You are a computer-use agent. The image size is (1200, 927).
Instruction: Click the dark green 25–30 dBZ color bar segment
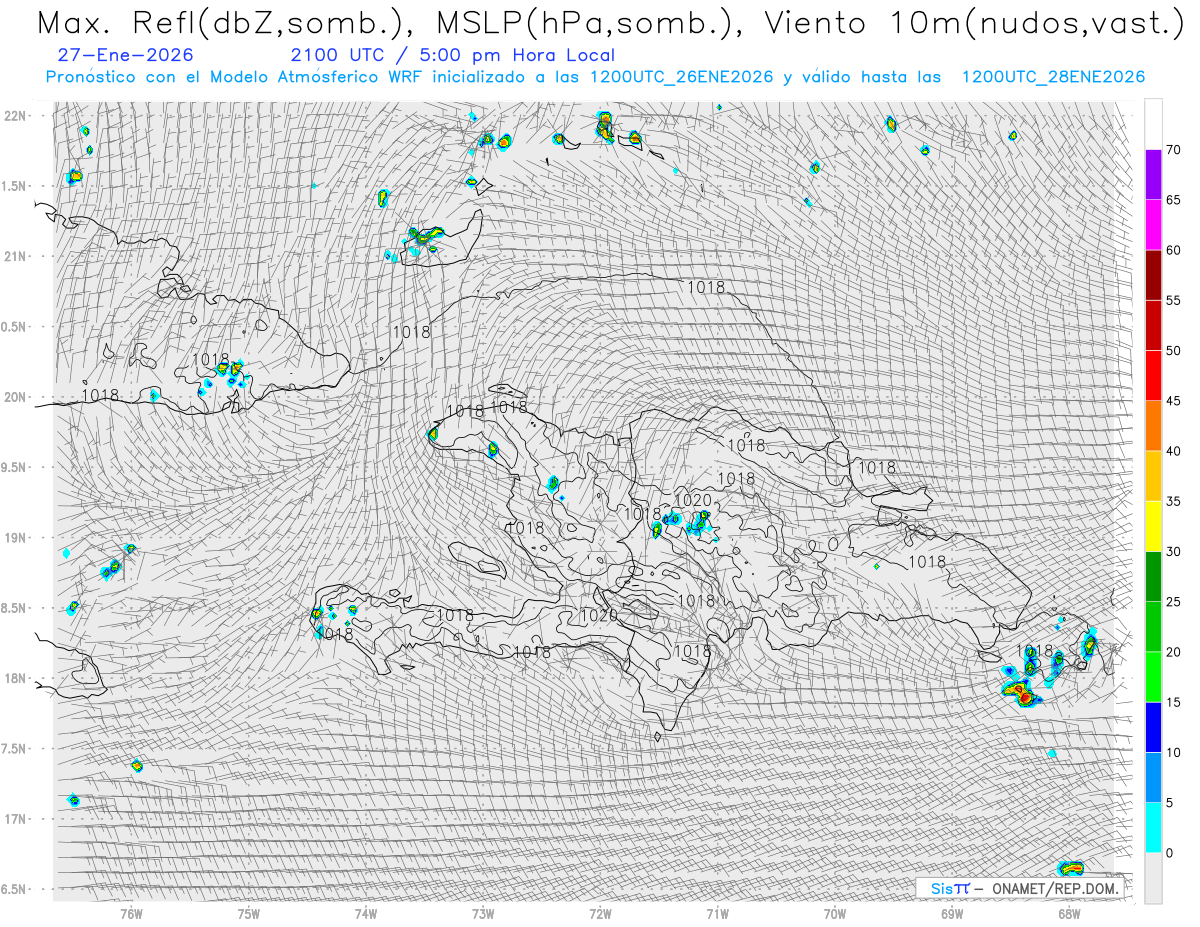[1154, 577]
